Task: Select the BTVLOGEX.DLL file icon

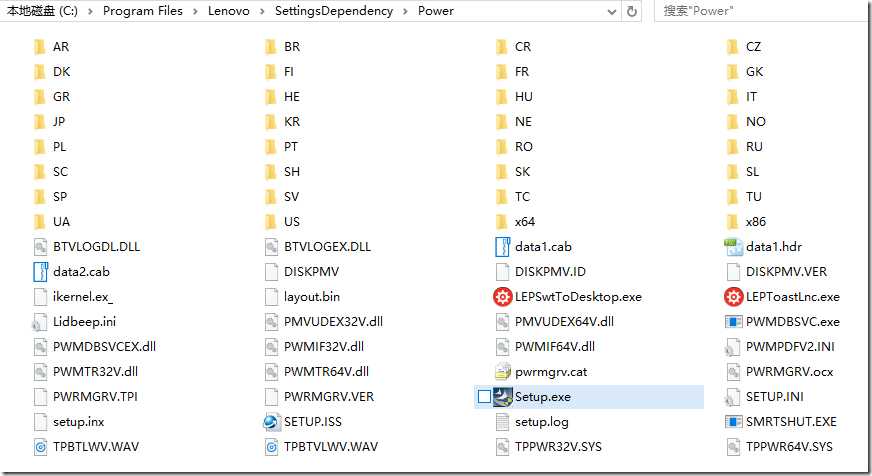Action: click(271, 246)
